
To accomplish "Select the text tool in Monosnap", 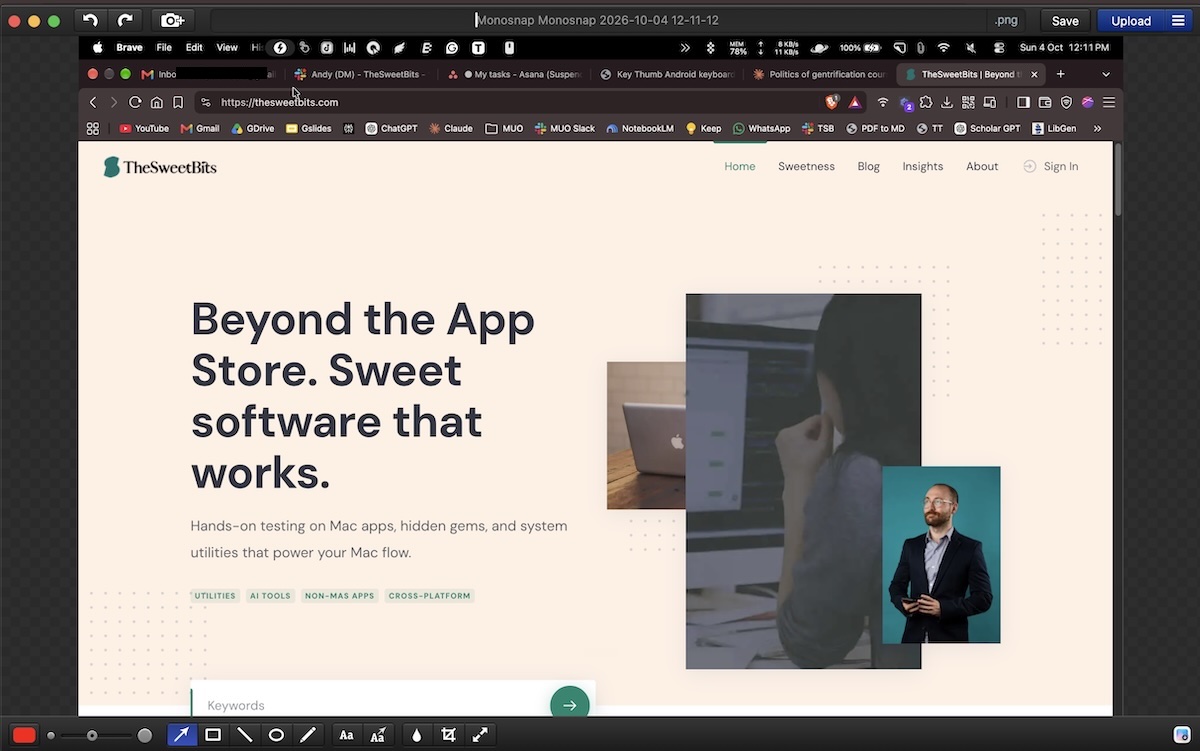I will (346, 735).
